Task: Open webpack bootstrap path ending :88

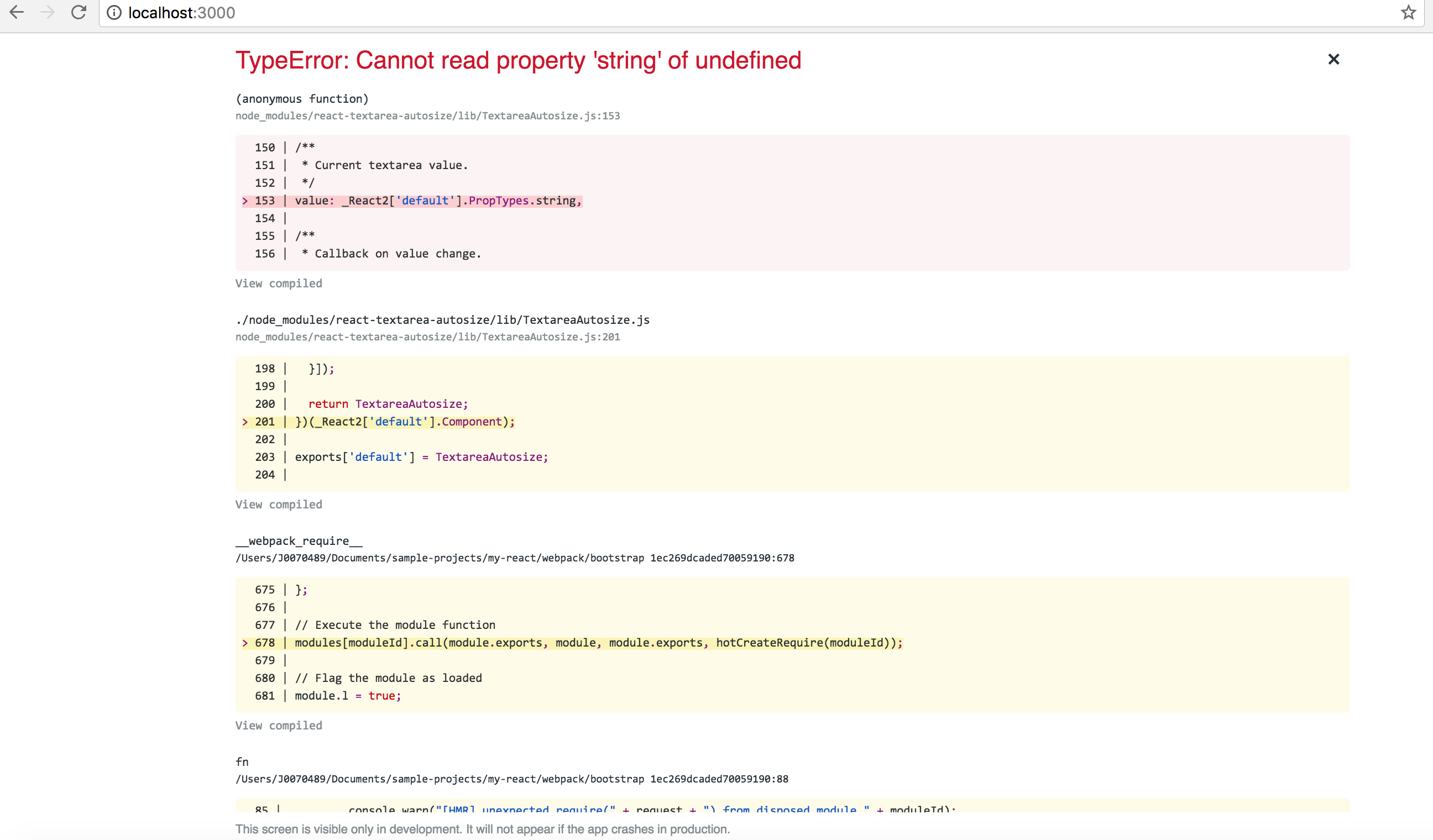Action: 512,779
